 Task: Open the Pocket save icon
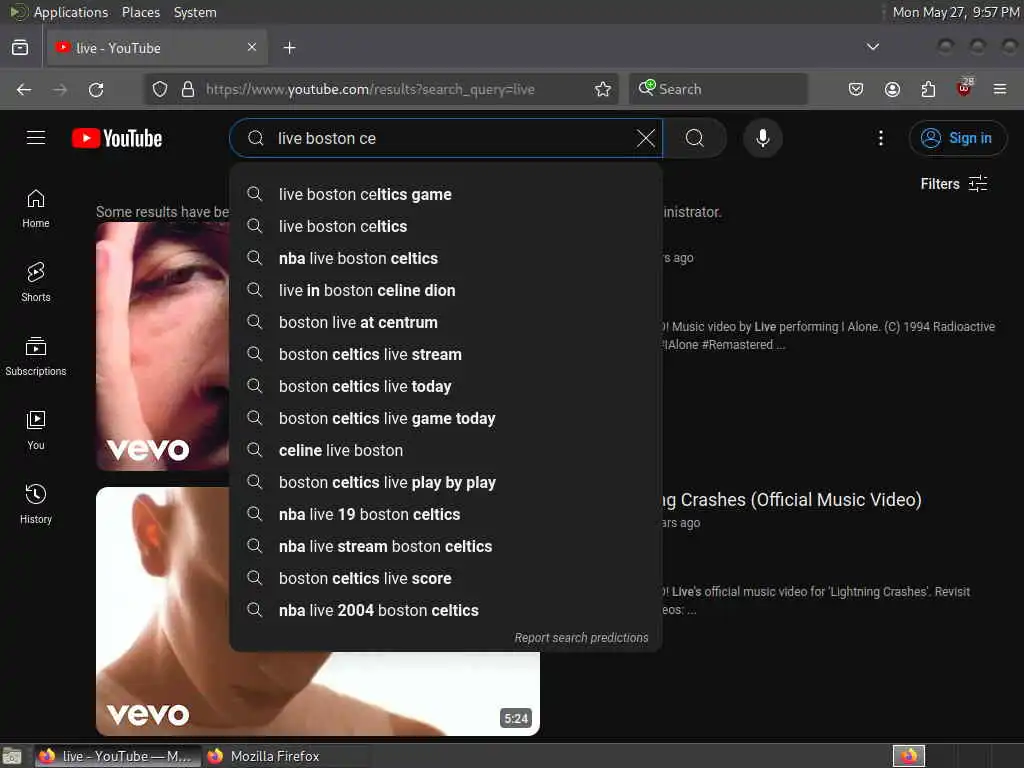[856, 89]
